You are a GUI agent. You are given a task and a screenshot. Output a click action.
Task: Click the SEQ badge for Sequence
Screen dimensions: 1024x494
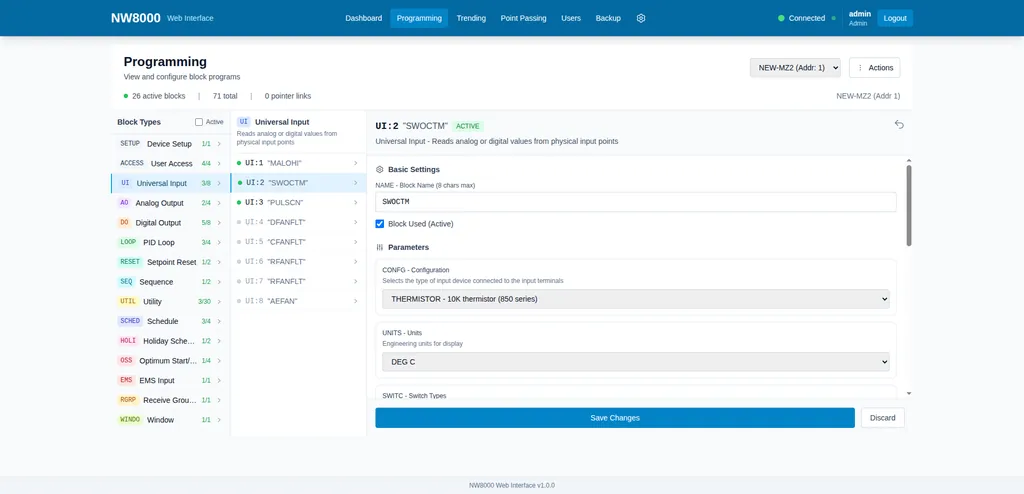tap(127, 282)
